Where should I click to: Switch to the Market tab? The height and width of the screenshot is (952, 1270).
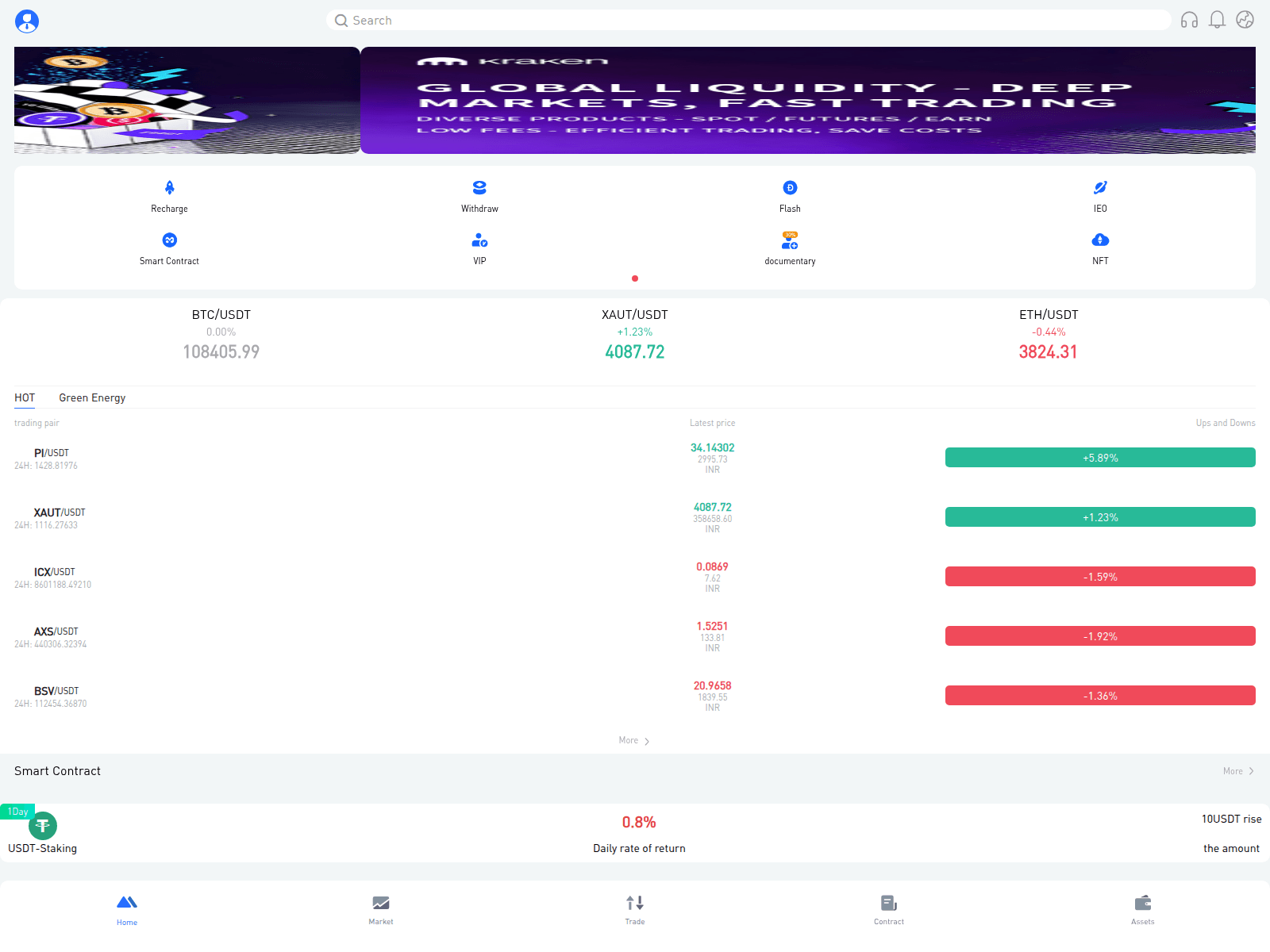(380, 908)
